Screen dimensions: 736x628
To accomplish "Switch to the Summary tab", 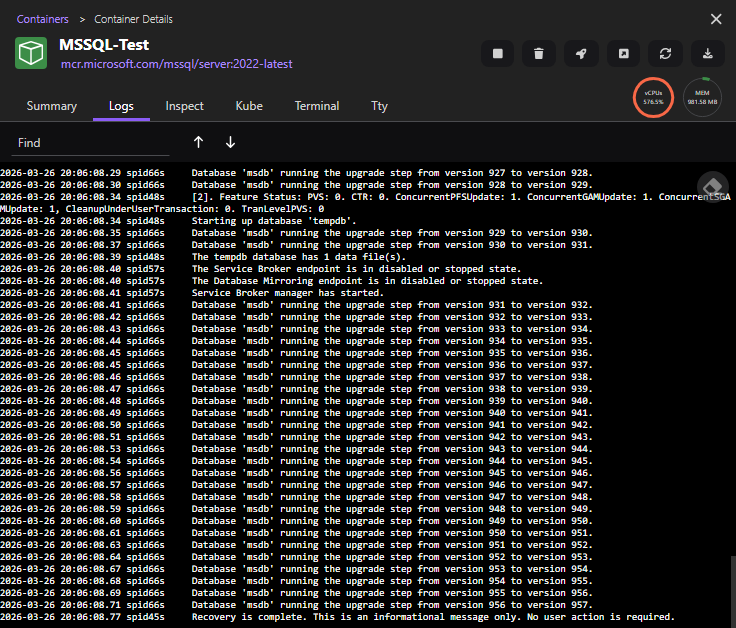I will point(52,106).
